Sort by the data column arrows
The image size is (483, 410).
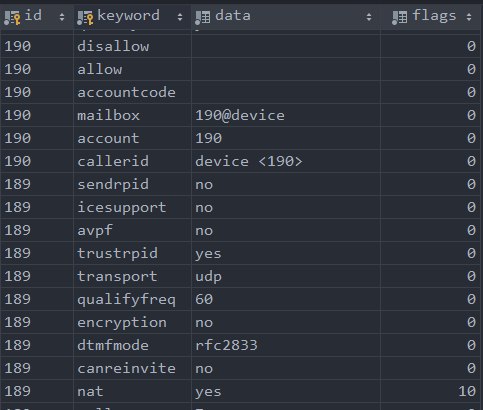coord(369,17)
